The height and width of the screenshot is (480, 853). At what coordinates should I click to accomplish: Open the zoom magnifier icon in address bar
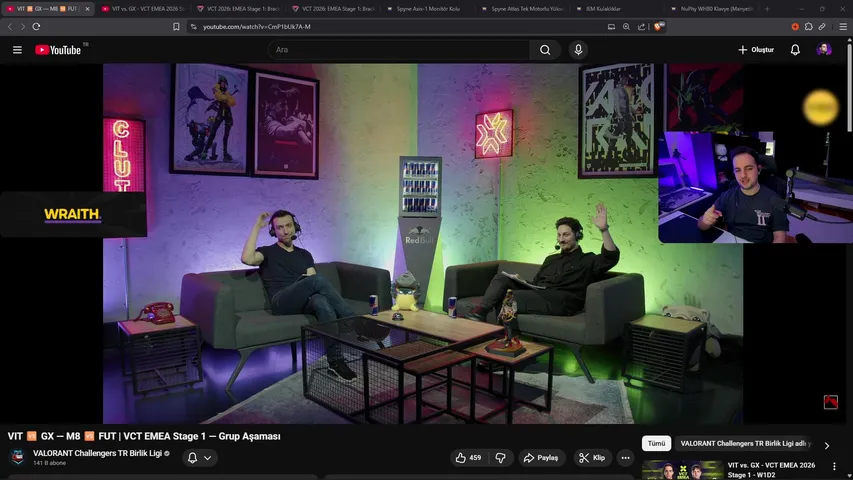click(x=626, y=26)
